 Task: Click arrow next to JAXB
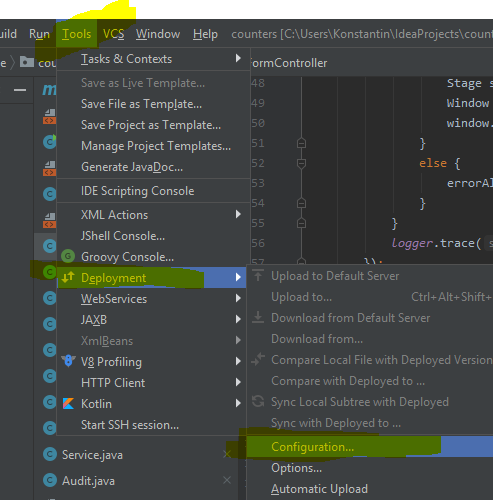pyautogui.click(x=238, y=319)
